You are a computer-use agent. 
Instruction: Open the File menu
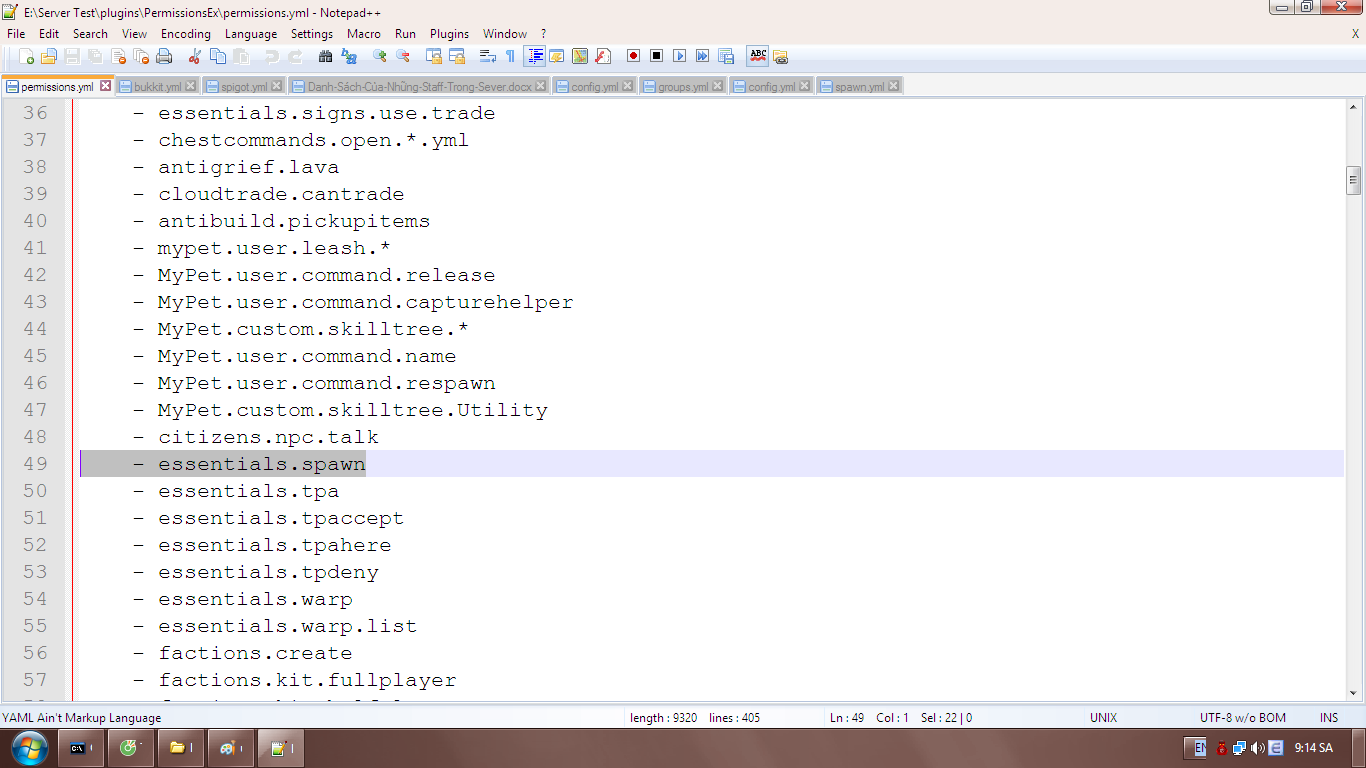pos(16,34)
